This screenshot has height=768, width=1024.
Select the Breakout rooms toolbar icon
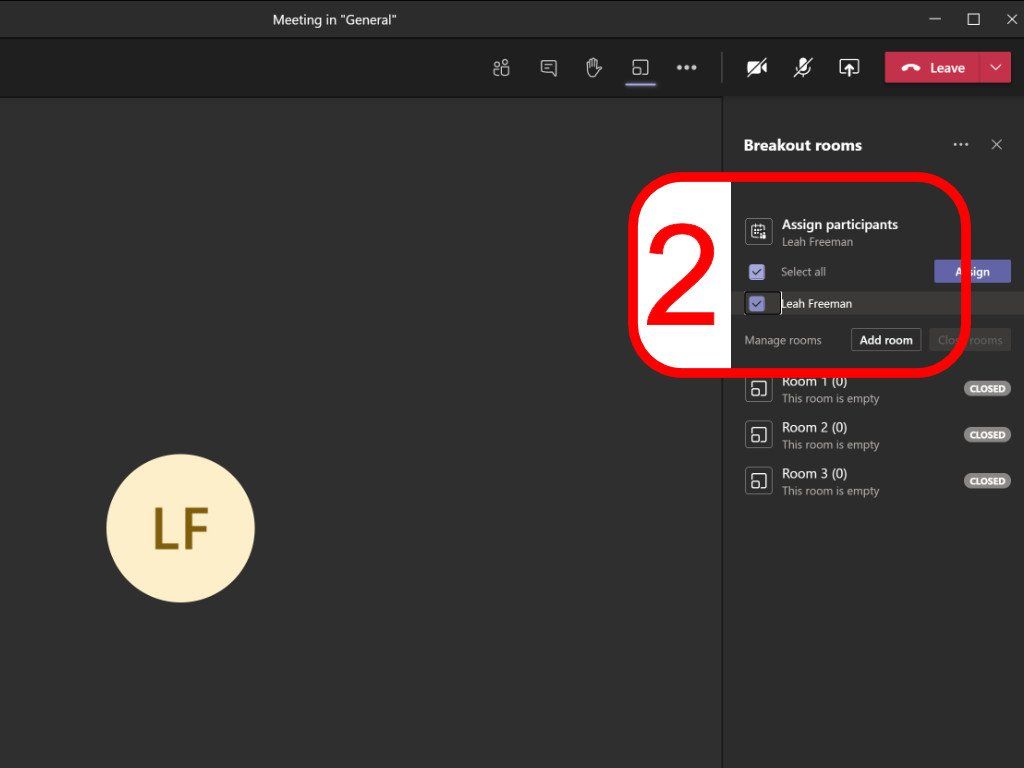pos(640,67)
